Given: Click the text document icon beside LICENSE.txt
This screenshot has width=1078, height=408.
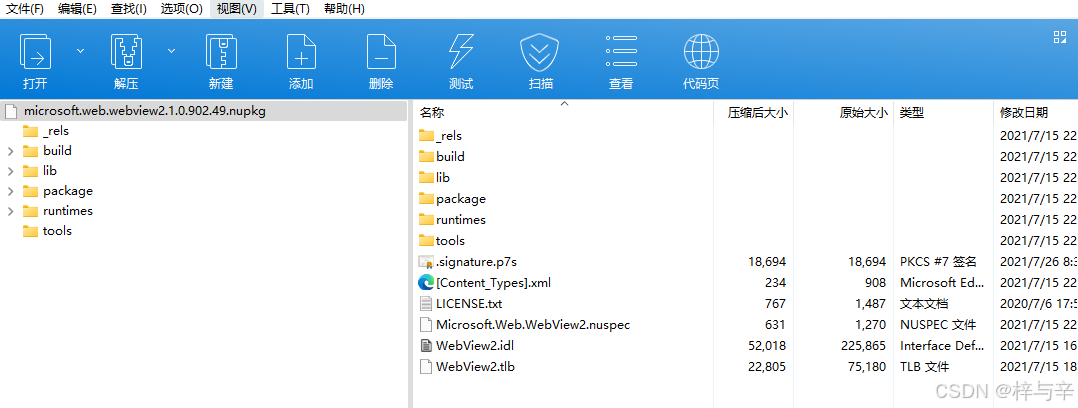Looking at the screenshot, I should pos(426,303).
